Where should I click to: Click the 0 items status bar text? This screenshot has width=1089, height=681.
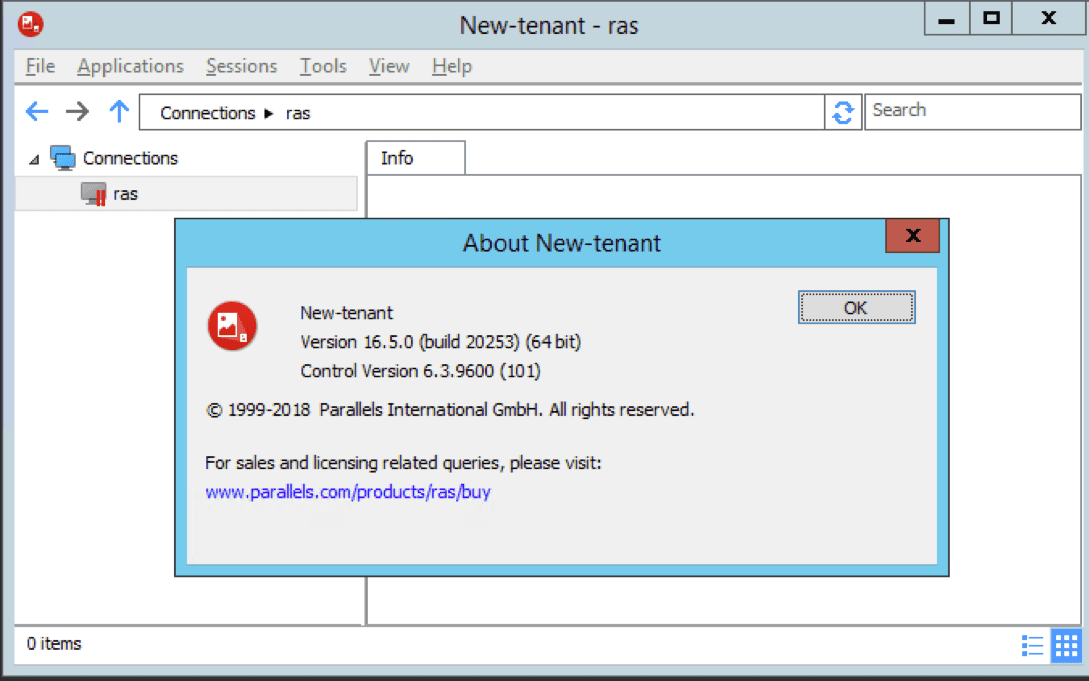point(54,644)
